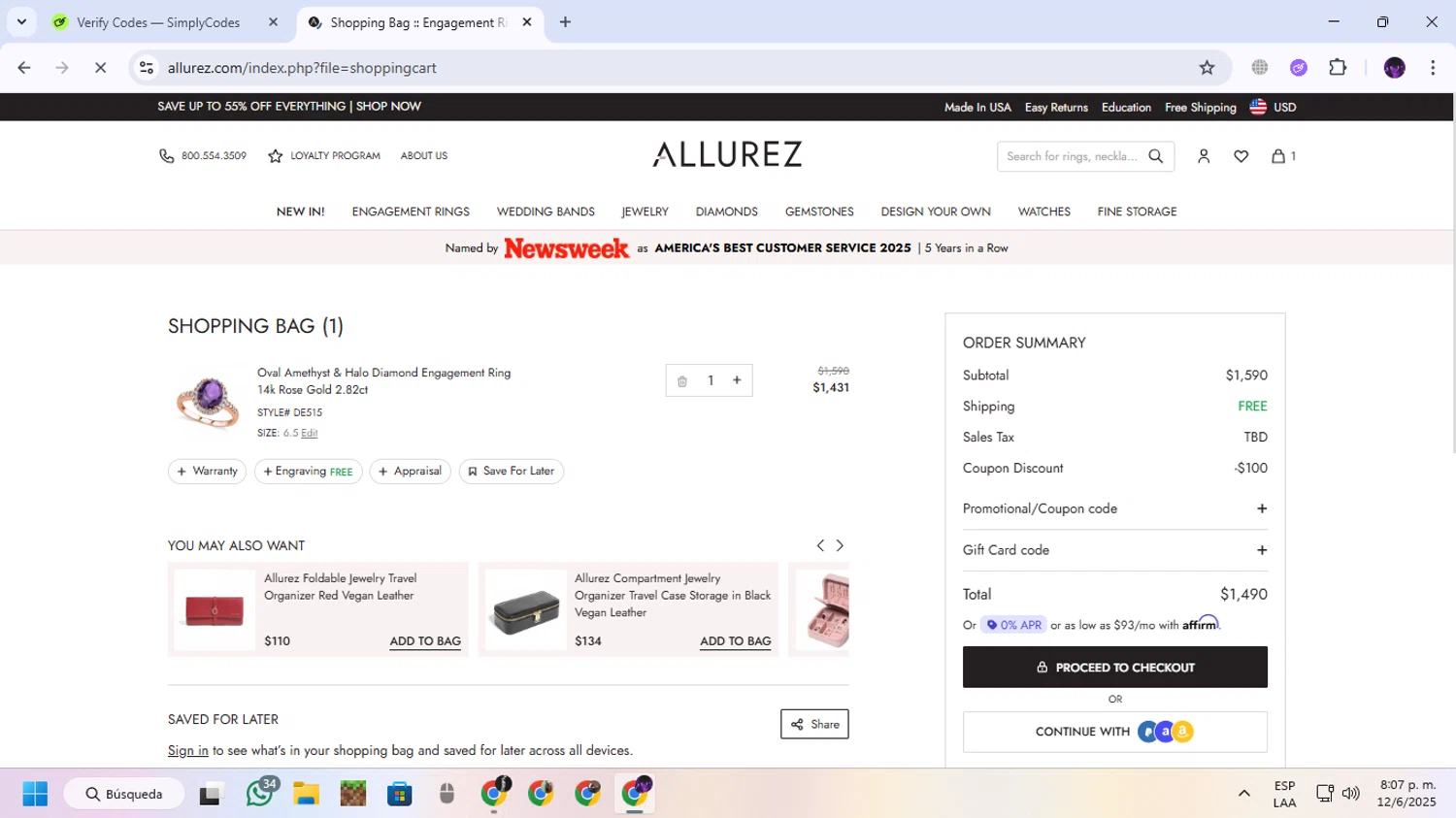
Task: Open the Diamonds menu
Action: click(x=726, y=212)
